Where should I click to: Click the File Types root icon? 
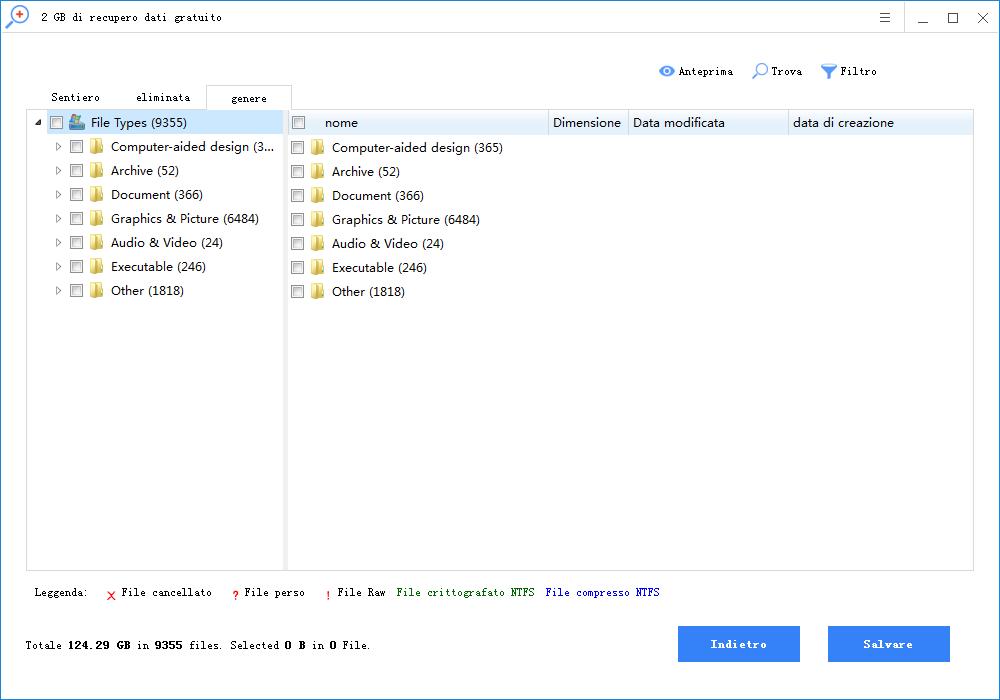click(77, 122)
